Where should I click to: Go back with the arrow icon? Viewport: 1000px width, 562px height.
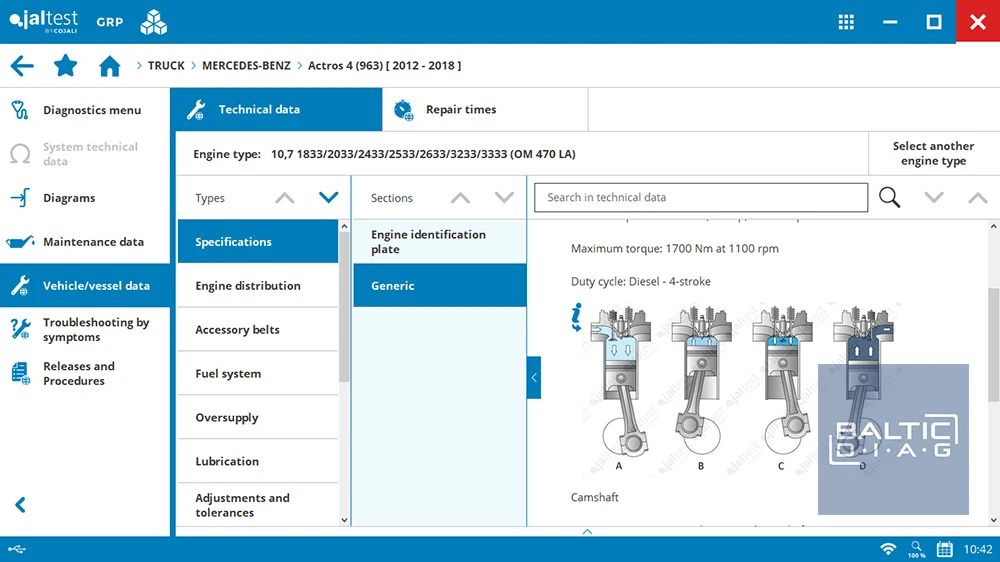coord(22,66)
